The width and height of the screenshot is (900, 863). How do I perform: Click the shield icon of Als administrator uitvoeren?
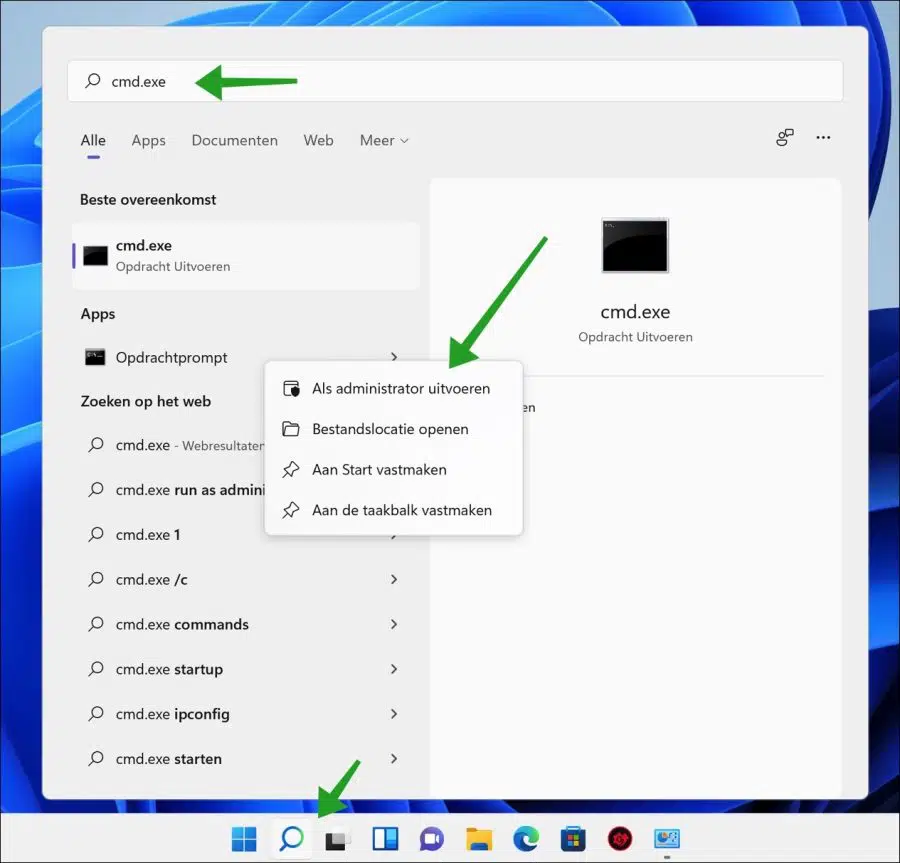coord(292,388)
